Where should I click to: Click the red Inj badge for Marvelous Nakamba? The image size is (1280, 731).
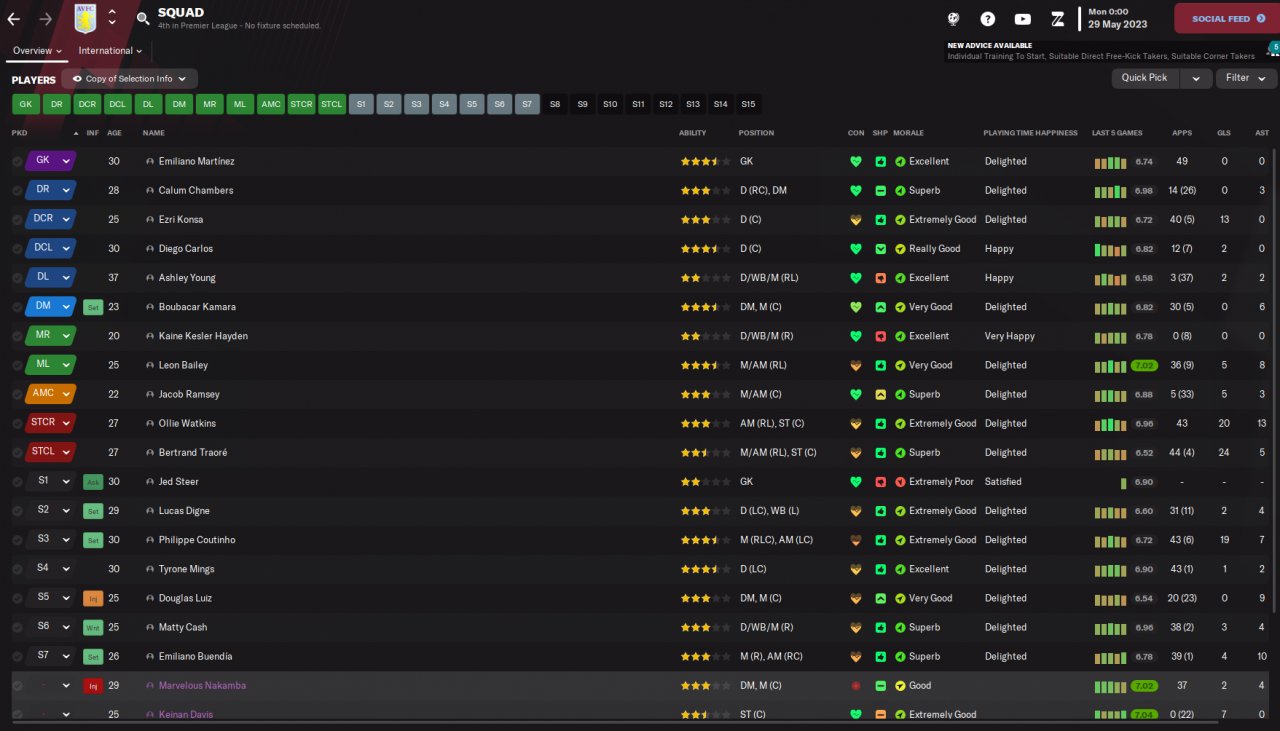[93, 686]
